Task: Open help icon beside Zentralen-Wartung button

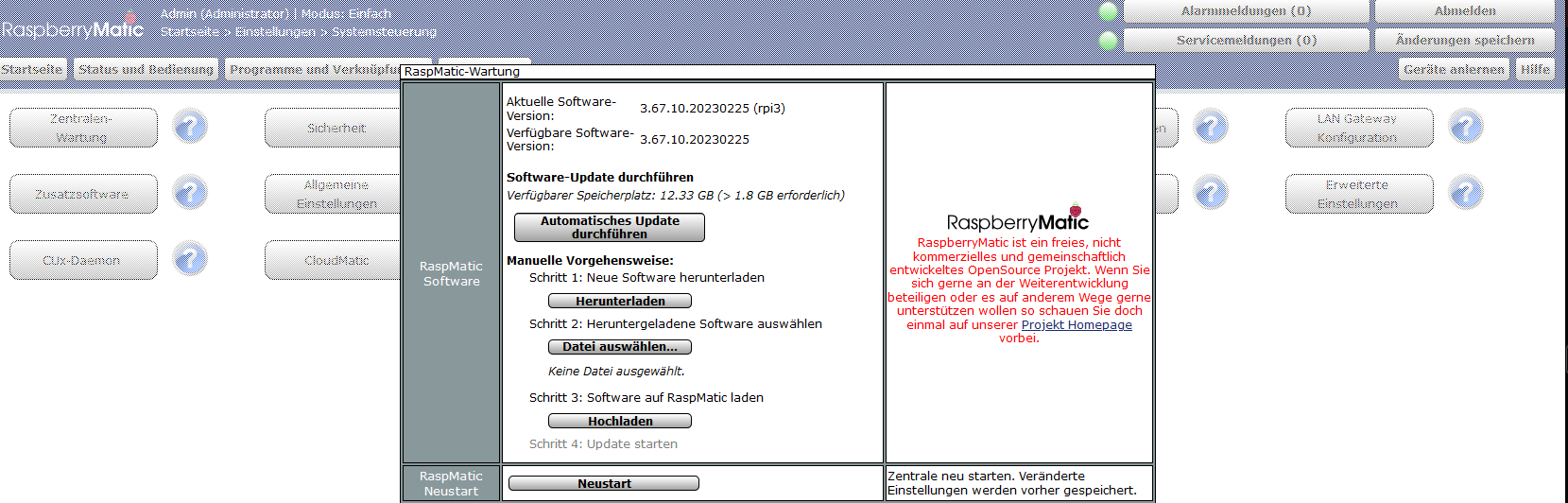Action: tap(190, 127)
